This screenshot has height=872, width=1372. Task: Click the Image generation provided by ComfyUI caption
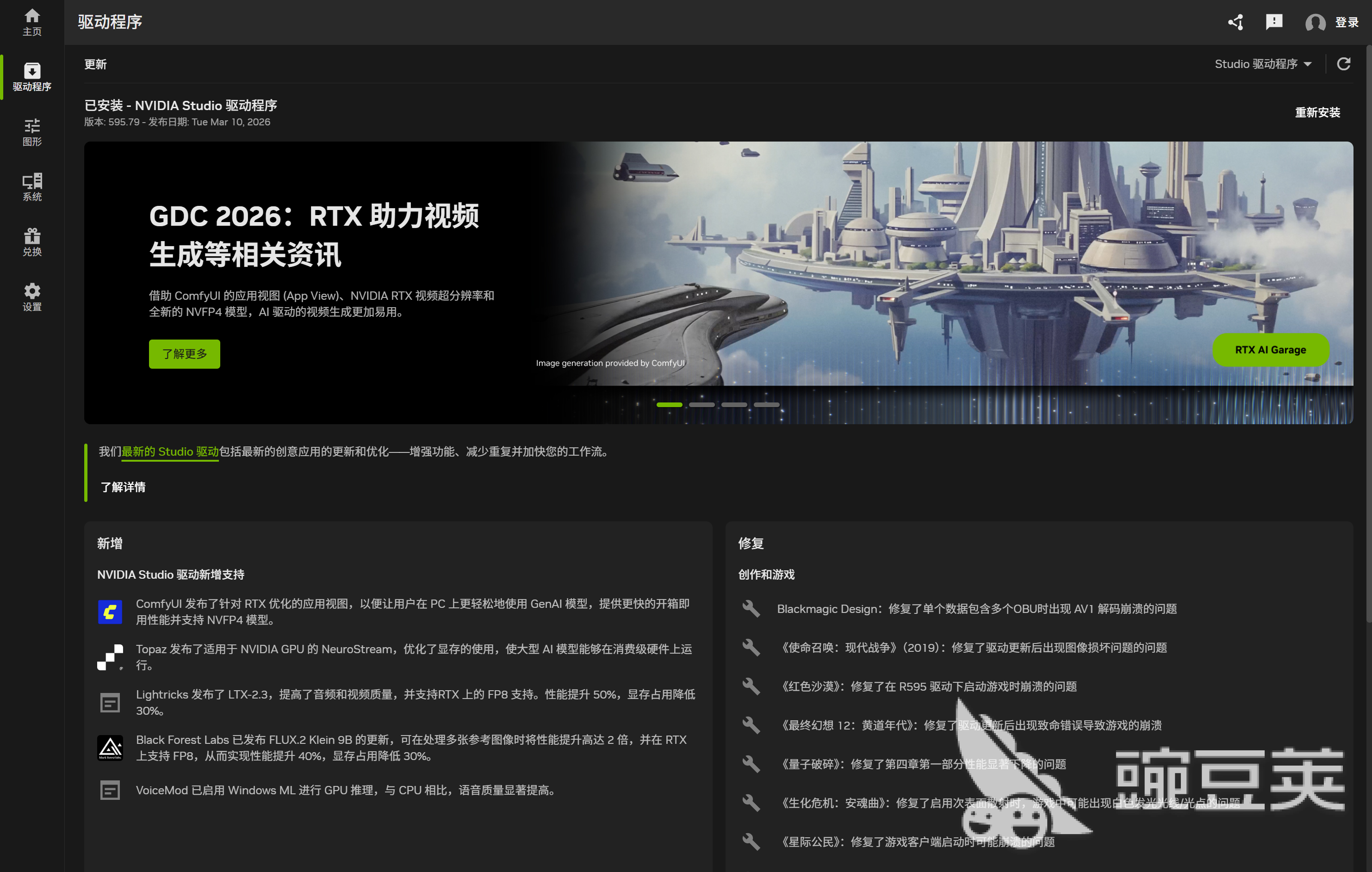610,363
